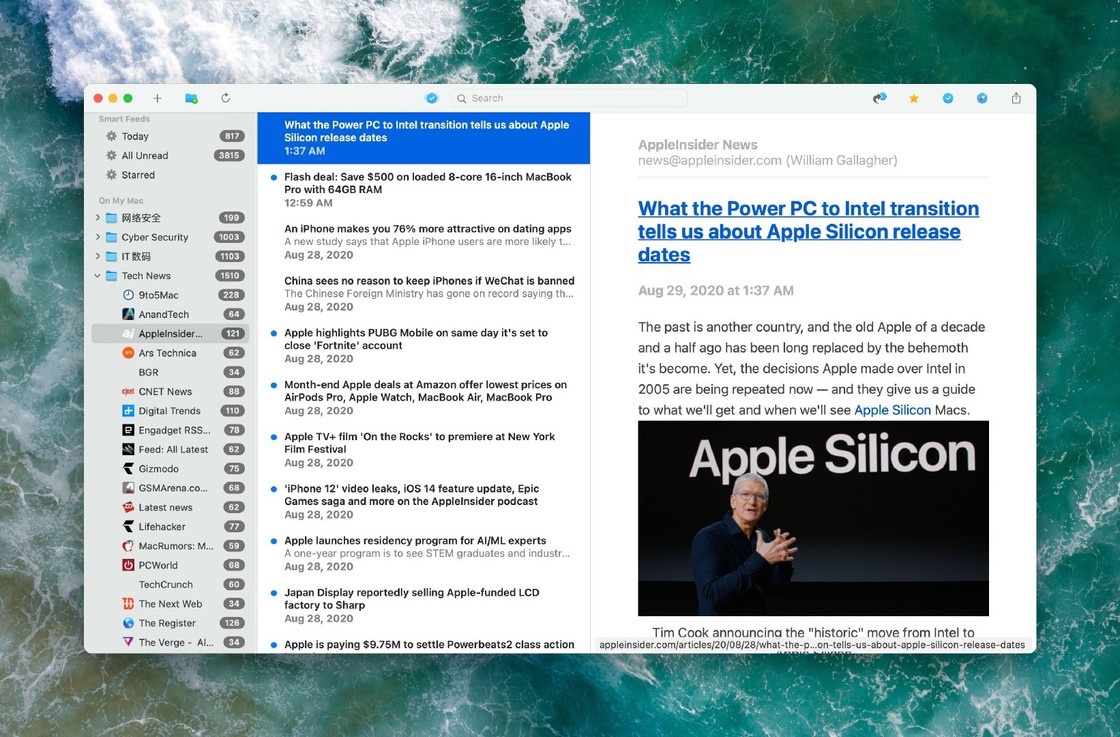Select the All Unread smart feed
1120x737 pixels.
coord(170,156)
